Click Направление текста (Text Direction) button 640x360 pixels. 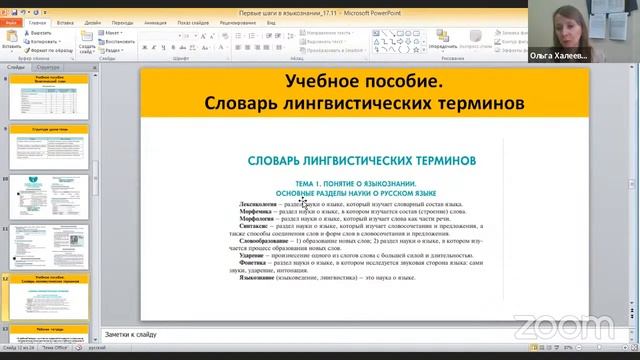(x=327, y=33)
